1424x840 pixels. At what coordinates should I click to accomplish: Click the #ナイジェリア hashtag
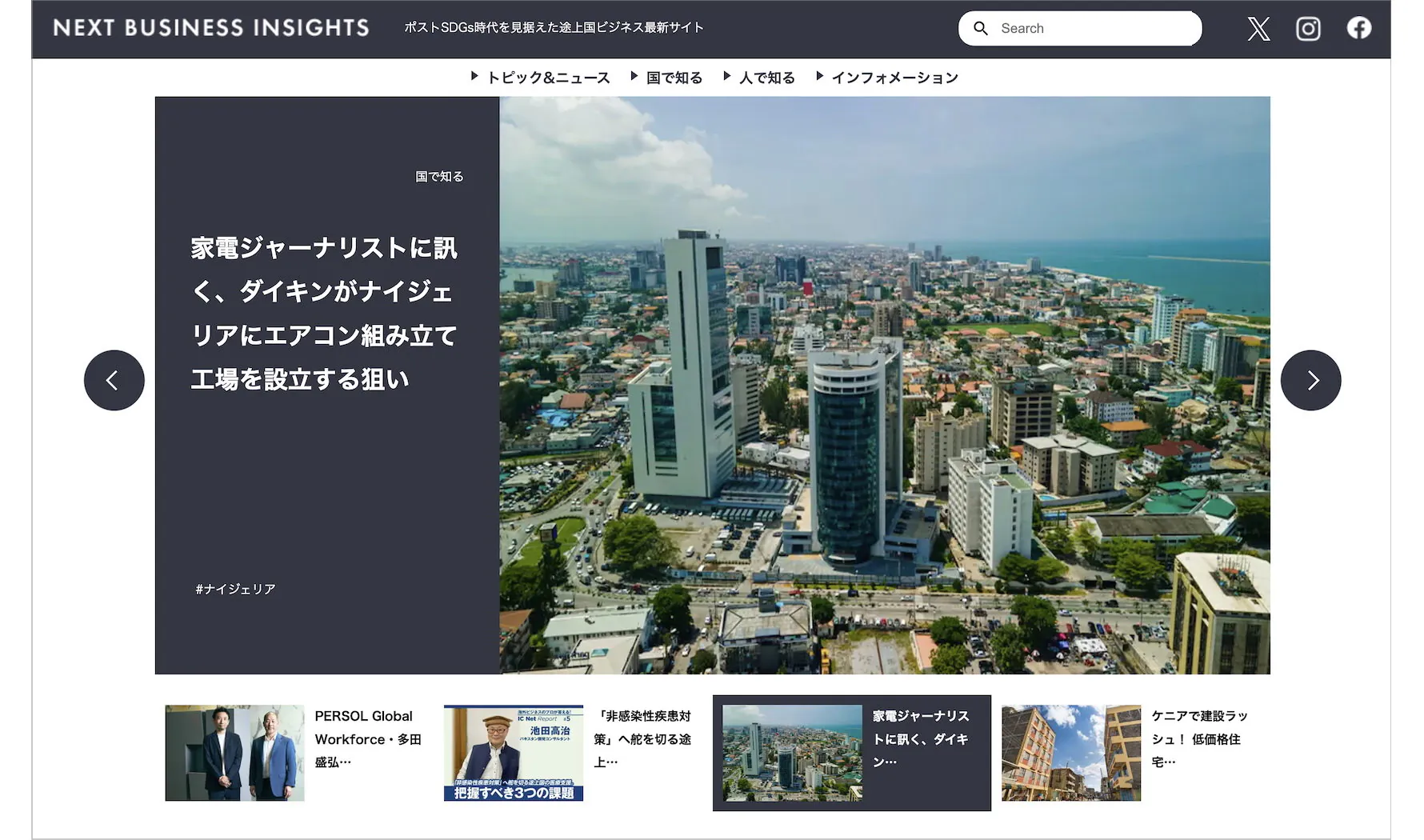point(235,589)
